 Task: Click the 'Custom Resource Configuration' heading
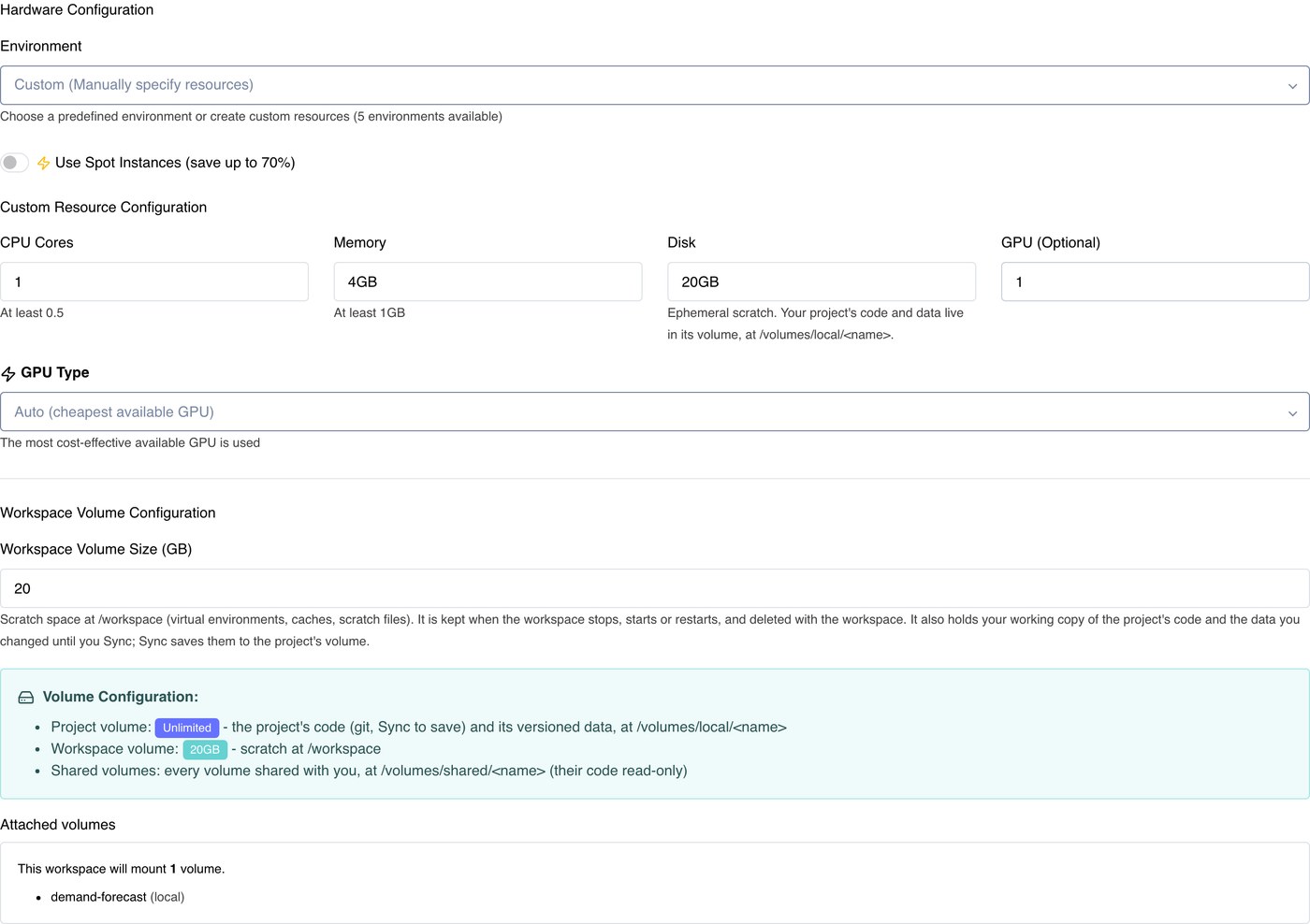tap(104, 208)
